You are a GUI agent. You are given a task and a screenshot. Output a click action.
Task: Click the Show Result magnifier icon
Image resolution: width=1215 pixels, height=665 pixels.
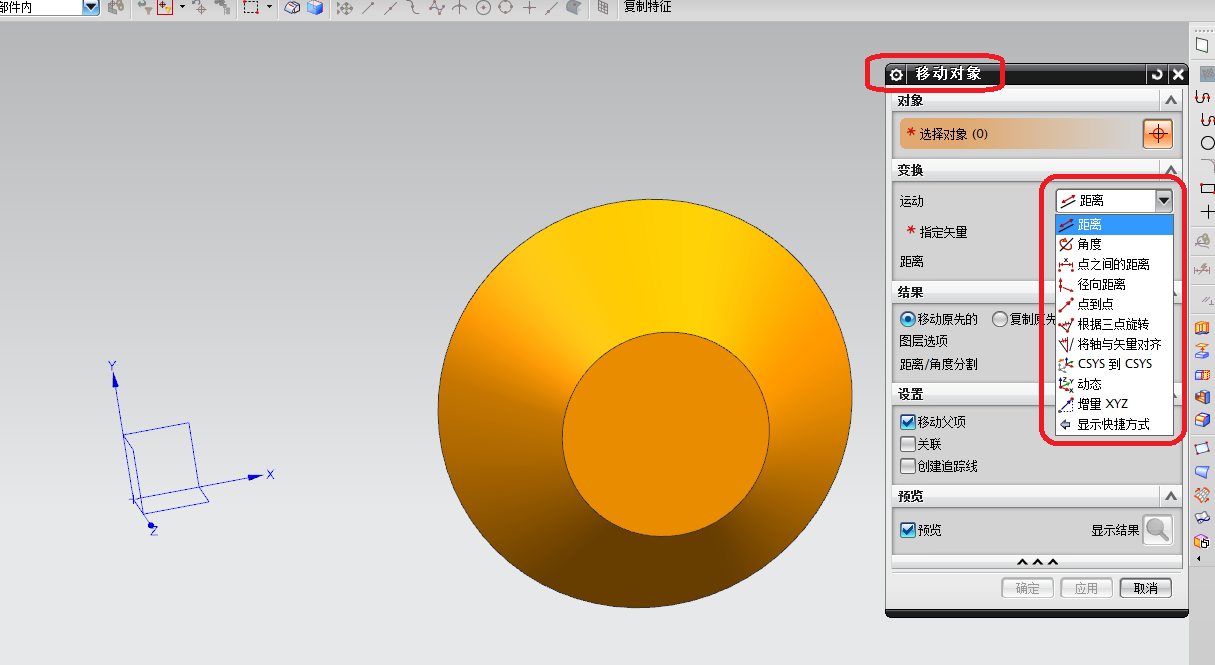coord(1158,530)
